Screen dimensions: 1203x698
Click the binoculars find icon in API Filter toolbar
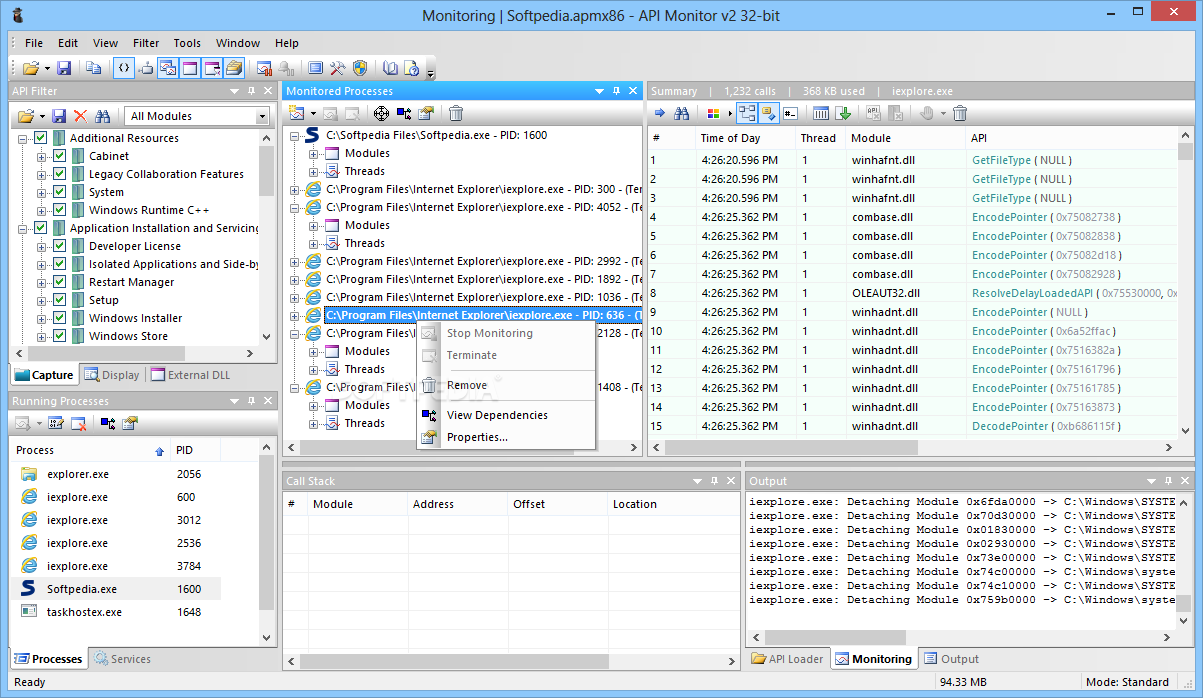coord(103,116)
